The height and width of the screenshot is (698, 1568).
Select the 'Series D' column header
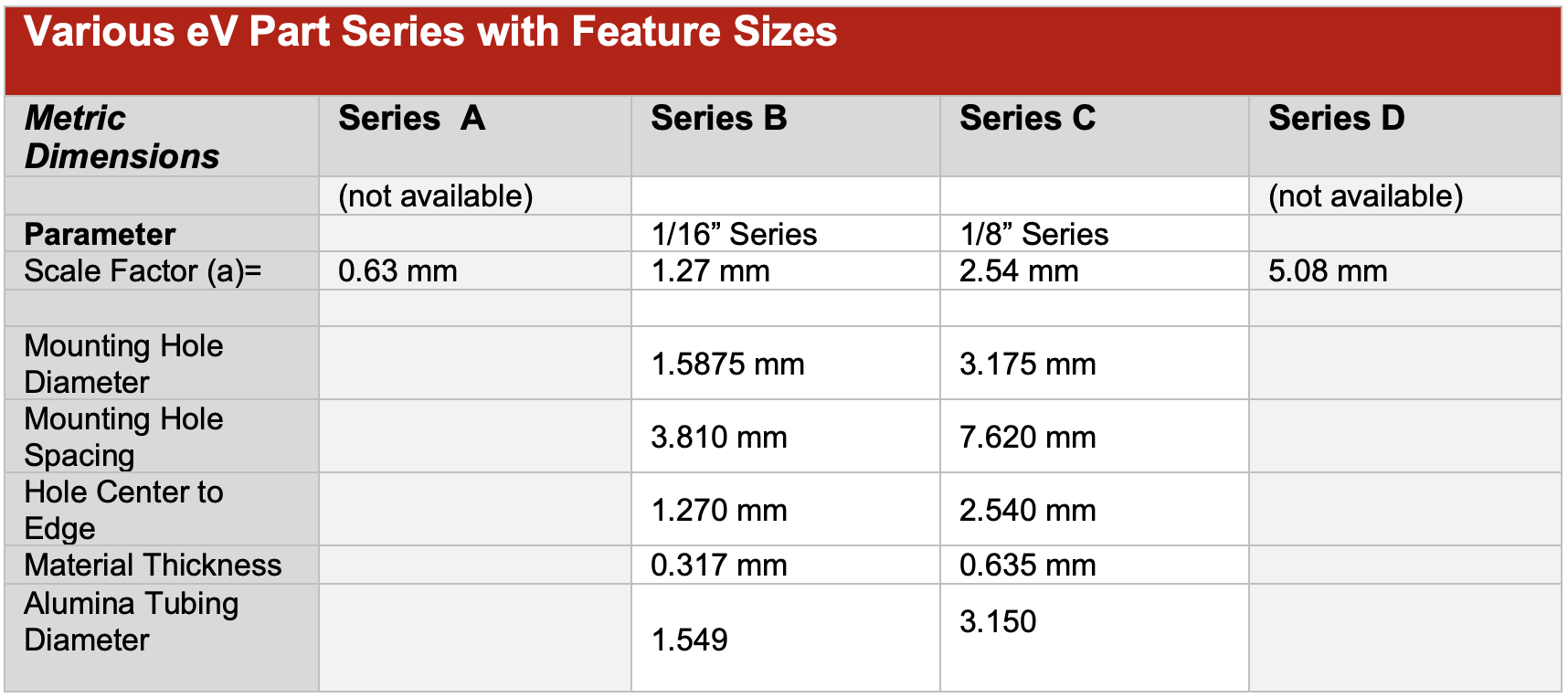[1336, 119]
